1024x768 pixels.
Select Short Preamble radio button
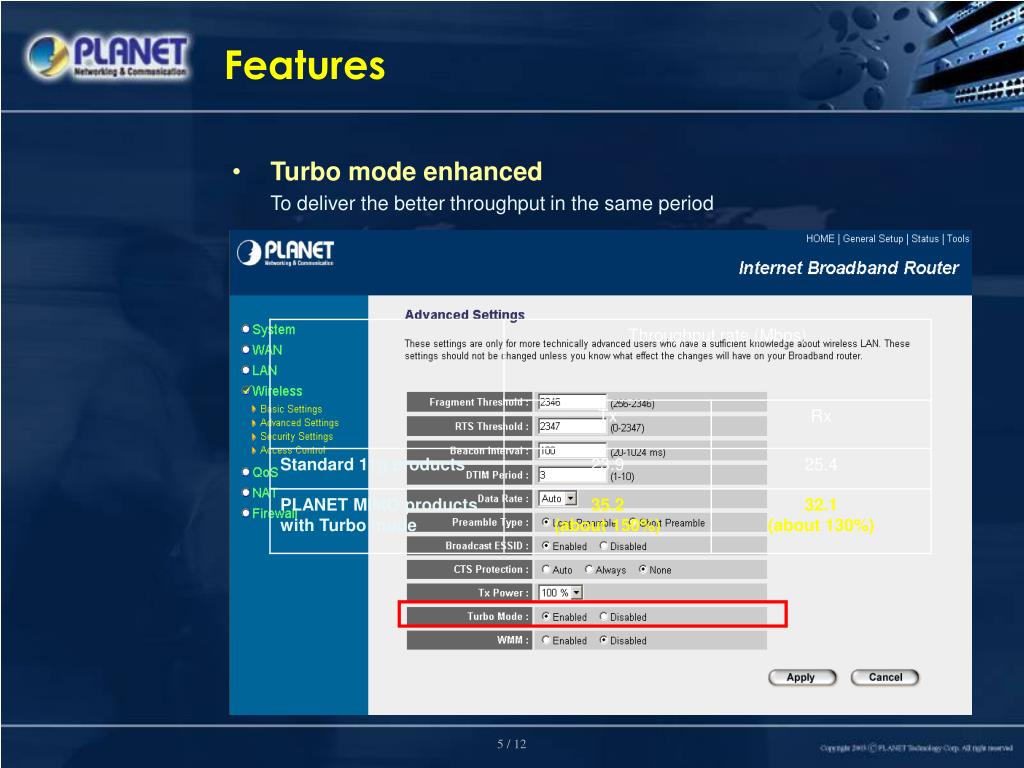633,522
